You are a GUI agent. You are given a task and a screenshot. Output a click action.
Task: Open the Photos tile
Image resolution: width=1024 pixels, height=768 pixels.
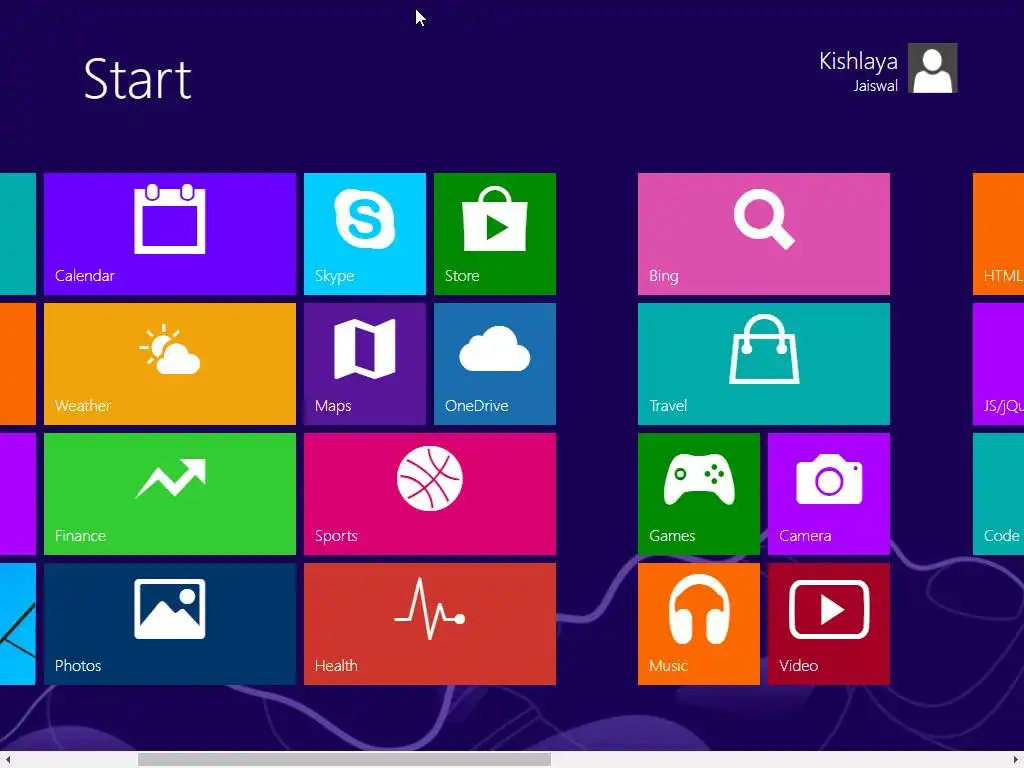tap(170, 624)
